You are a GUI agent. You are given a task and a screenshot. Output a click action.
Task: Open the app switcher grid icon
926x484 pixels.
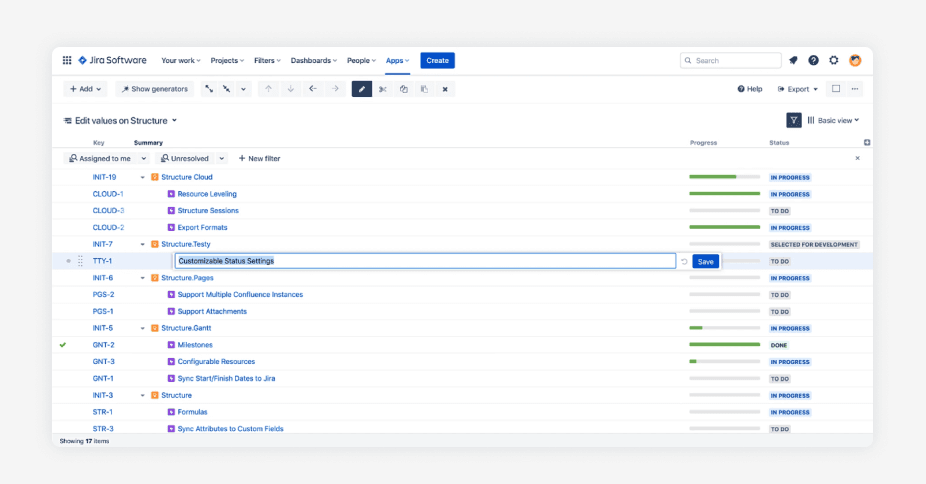67,60
